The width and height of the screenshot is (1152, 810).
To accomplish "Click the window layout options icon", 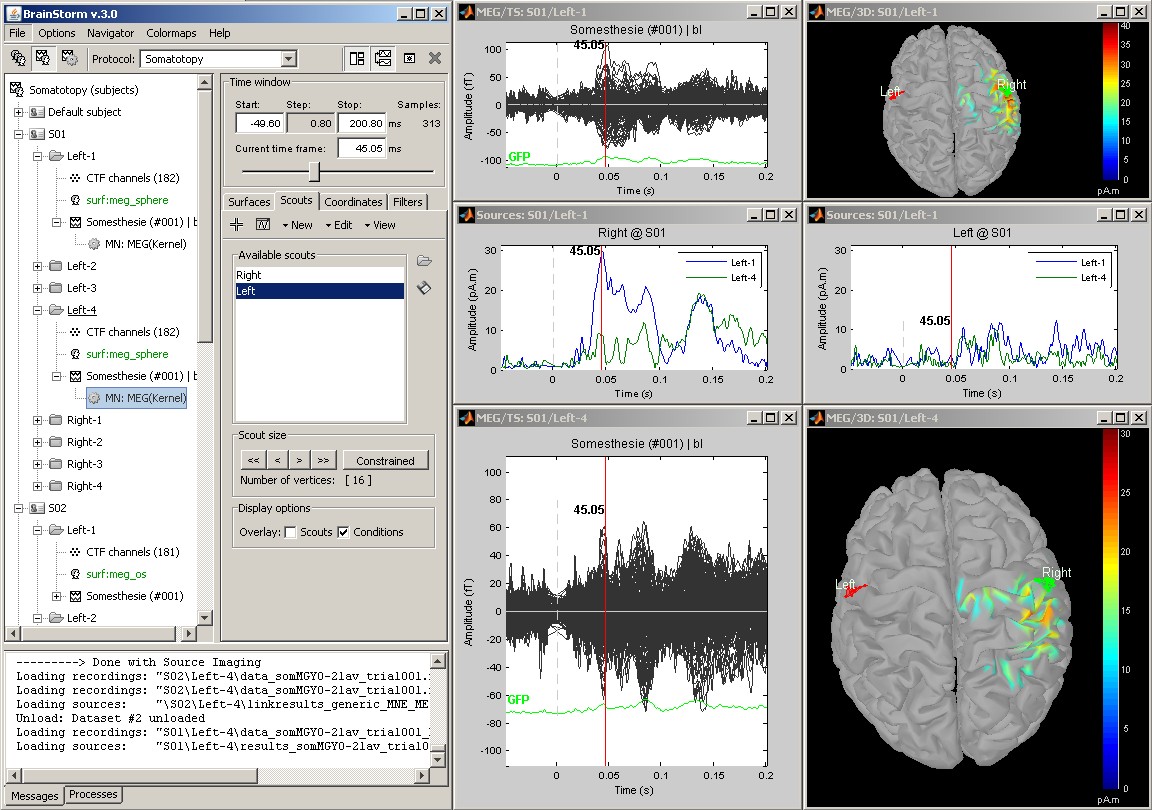I will point(357,58).
